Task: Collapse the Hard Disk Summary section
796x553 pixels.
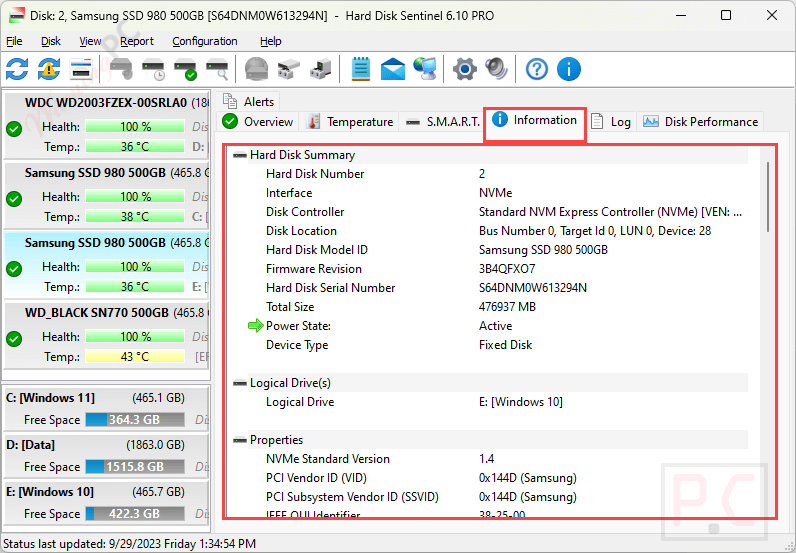Action: pos(240,155)
